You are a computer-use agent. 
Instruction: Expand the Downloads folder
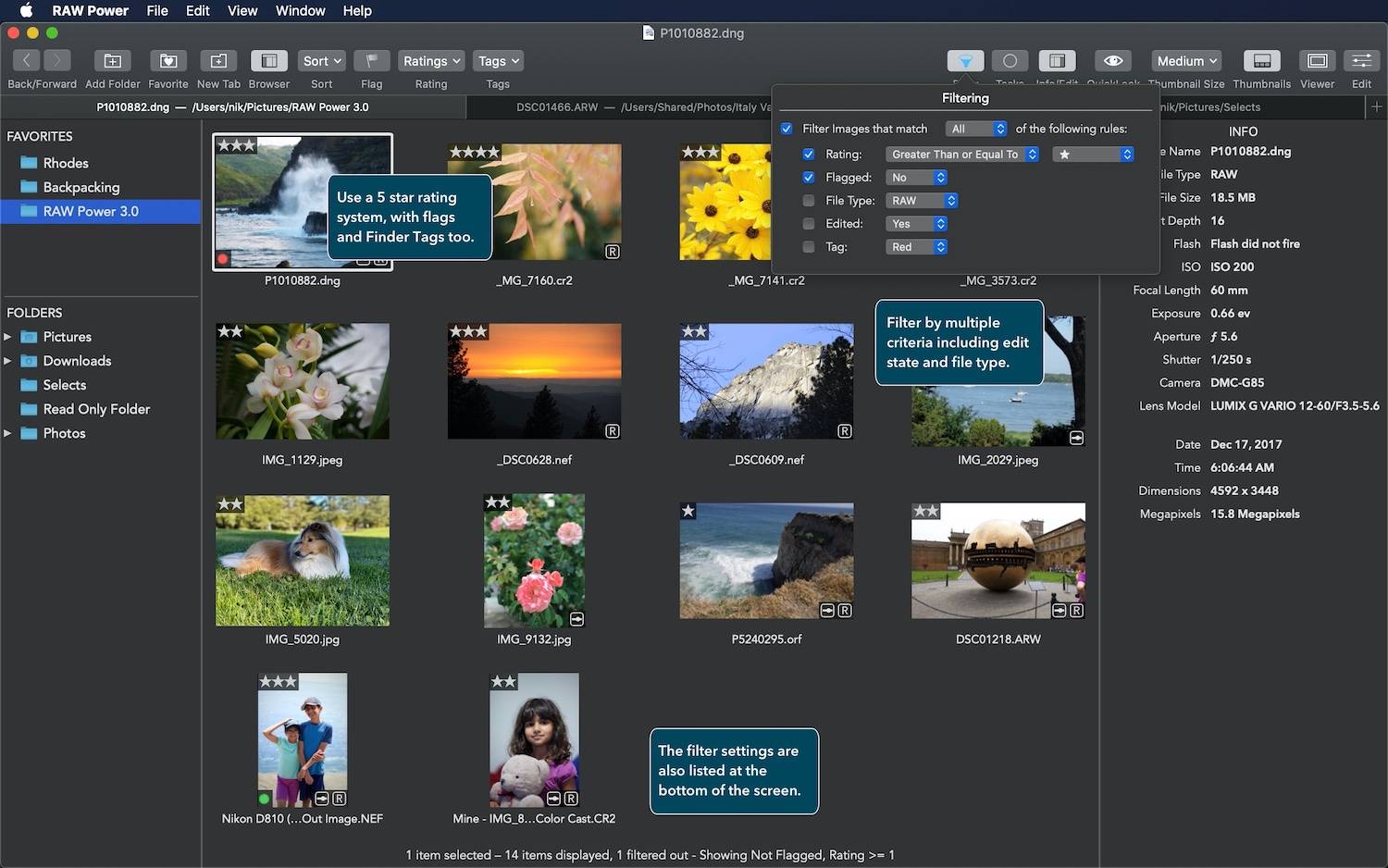click(7, 361)
